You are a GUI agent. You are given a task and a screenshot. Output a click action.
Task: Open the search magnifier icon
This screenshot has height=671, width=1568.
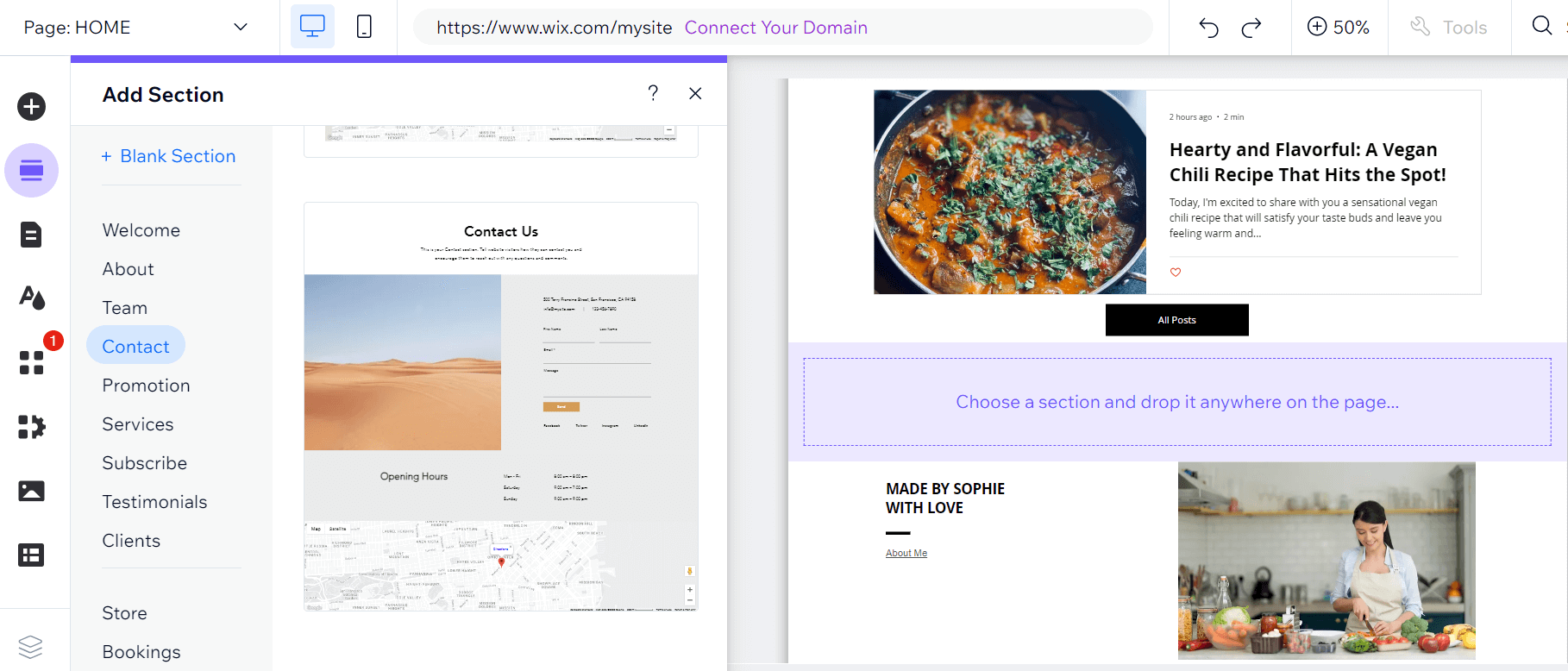click(x=1541, y=26)
